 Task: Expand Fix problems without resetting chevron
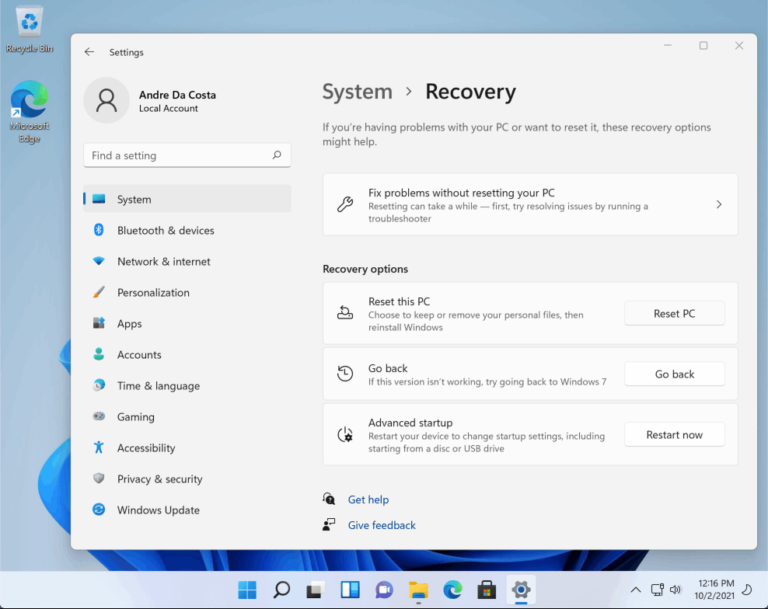click(719, 204)
